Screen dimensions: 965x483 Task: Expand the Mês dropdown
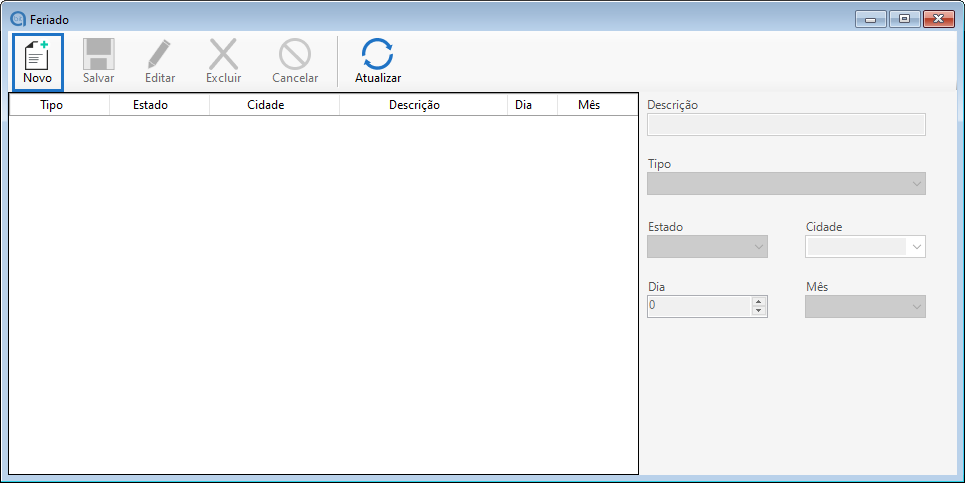pyautogui.click(x=916, y=307)
